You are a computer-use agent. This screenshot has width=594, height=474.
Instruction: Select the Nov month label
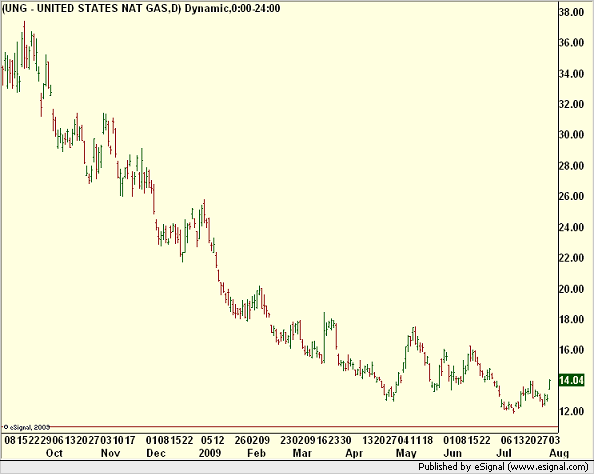click(111, 453)
